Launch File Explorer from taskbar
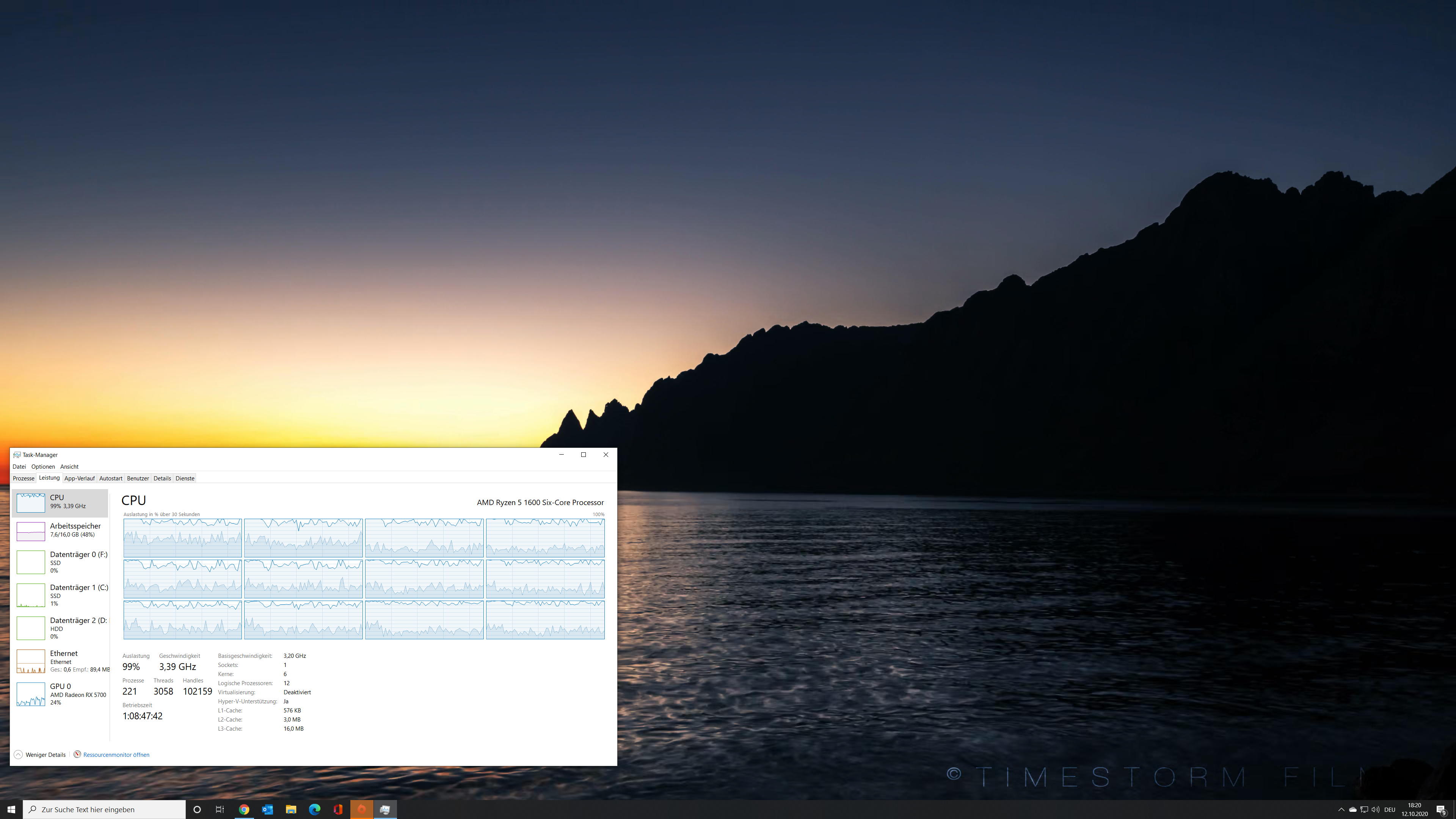Image resolution: width=1456 pixels, height=819 pixels. click(x=291, y=810)
